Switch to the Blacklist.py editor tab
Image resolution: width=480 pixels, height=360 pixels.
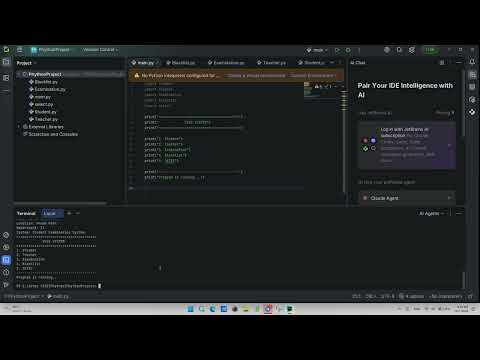point(181,63)
